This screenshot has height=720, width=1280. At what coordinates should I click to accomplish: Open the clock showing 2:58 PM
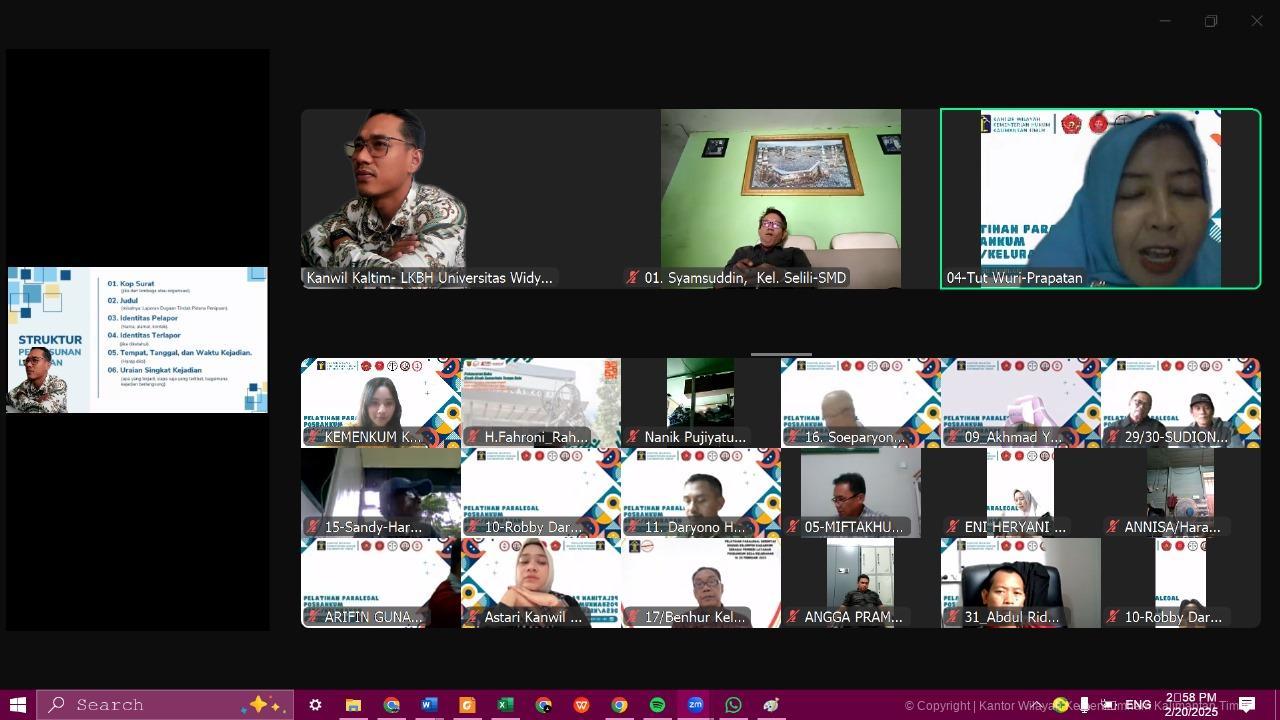(x=1191, y=705)
